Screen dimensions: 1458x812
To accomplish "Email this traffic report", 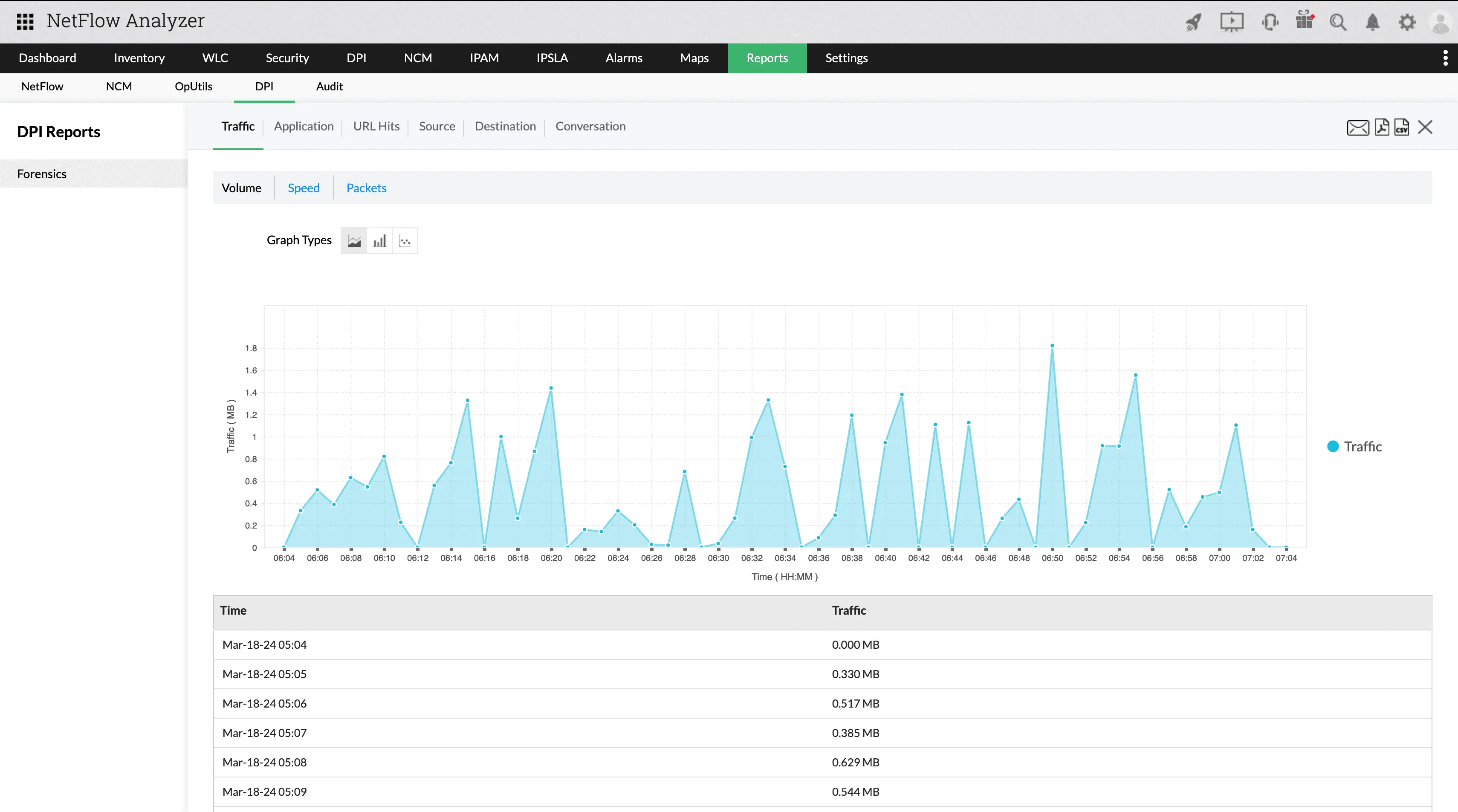I will click(1358, 127).
